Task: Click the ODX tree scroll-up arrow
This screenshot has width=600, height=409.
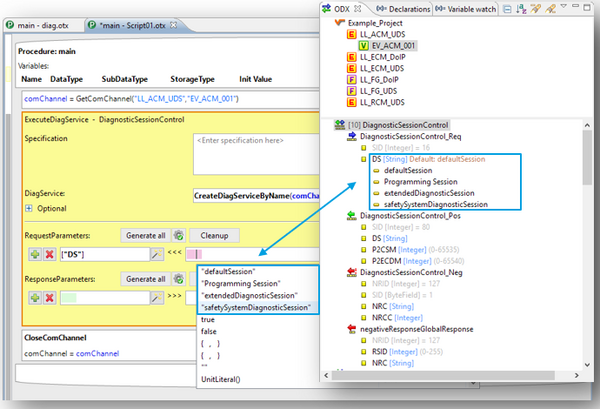Action: coord(587,125)
